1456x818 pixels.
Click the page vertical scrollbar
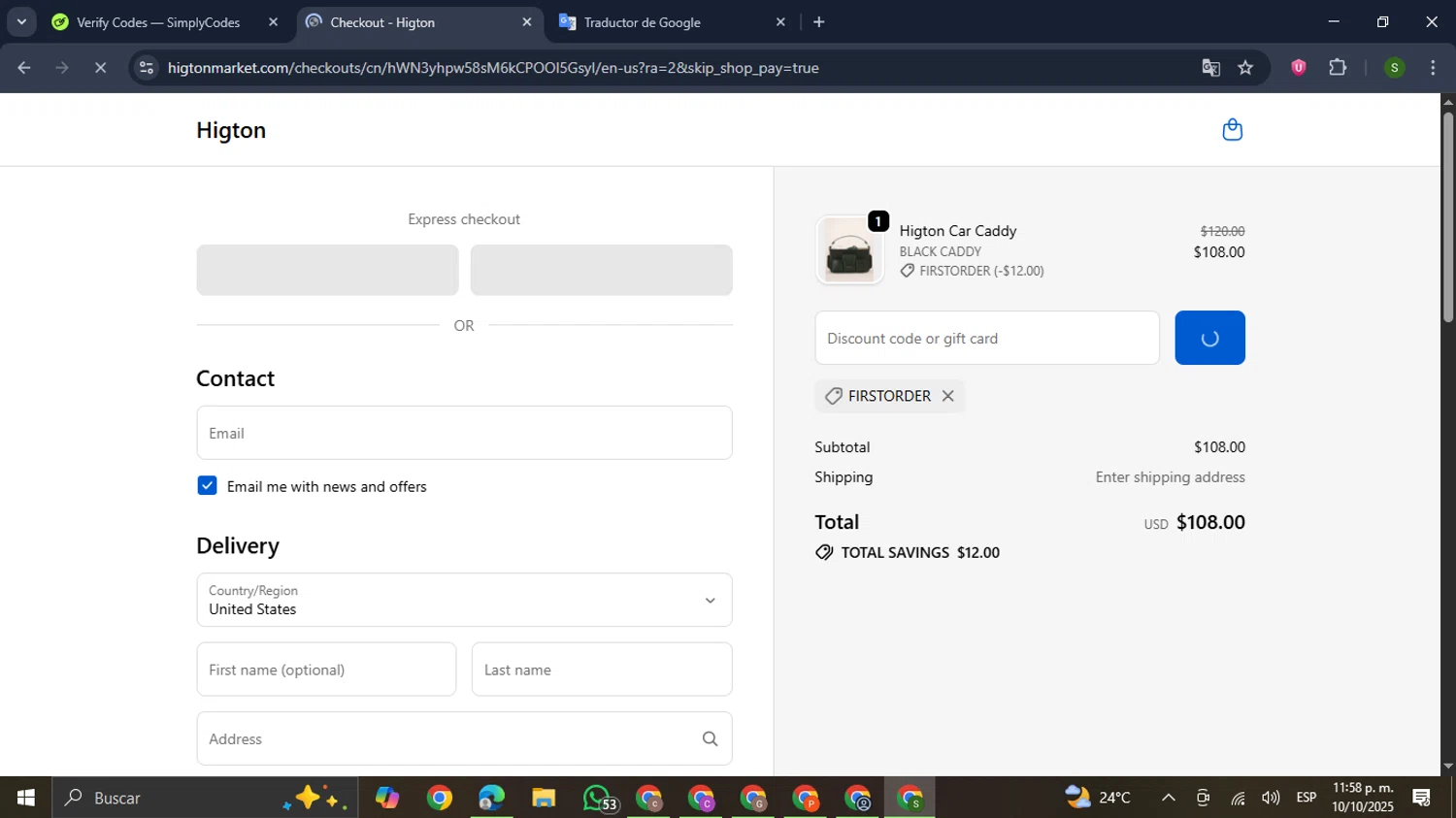coord(1448,217)
